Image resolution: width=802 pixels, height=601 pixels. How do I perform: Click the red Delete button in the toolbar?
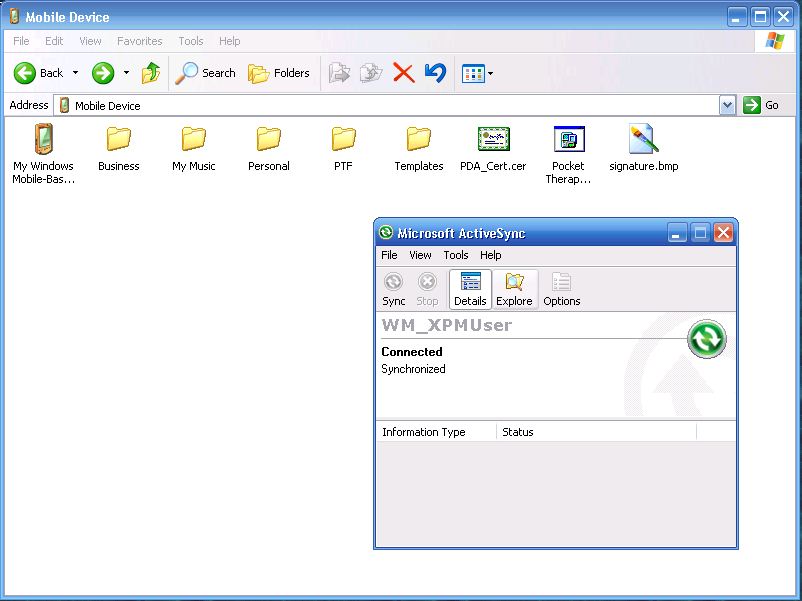point(403,72)
